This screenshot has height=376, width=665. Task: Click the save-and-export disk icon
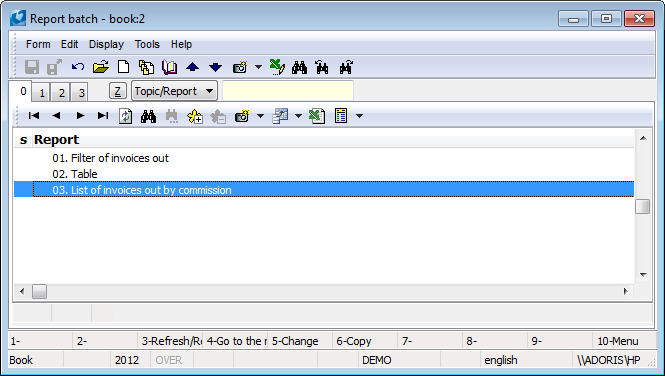pyautogui.click(x=54, y=67)
